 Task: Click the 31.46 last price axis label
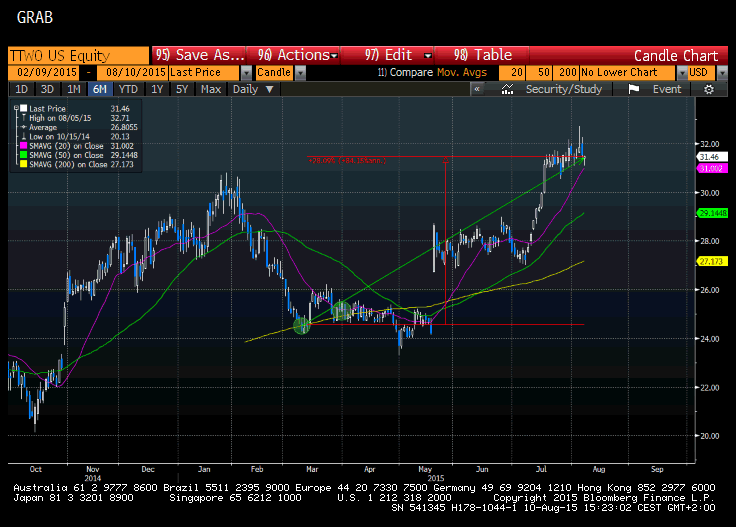pos(712,157)
